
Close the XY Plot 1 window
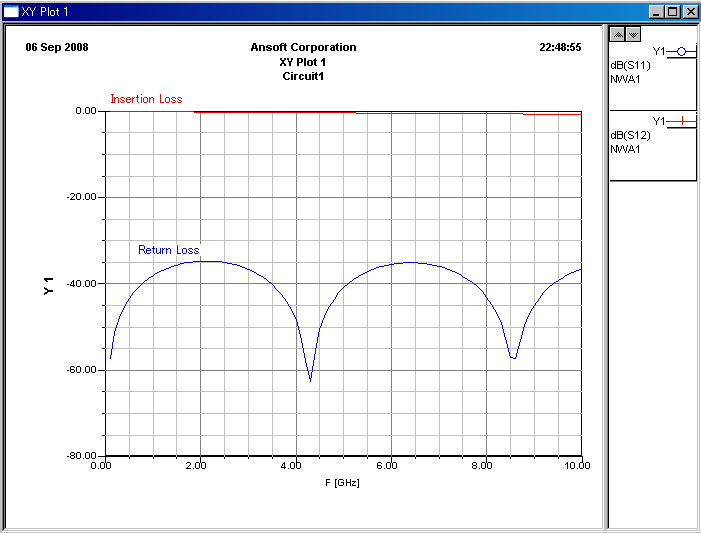point(690,12)
